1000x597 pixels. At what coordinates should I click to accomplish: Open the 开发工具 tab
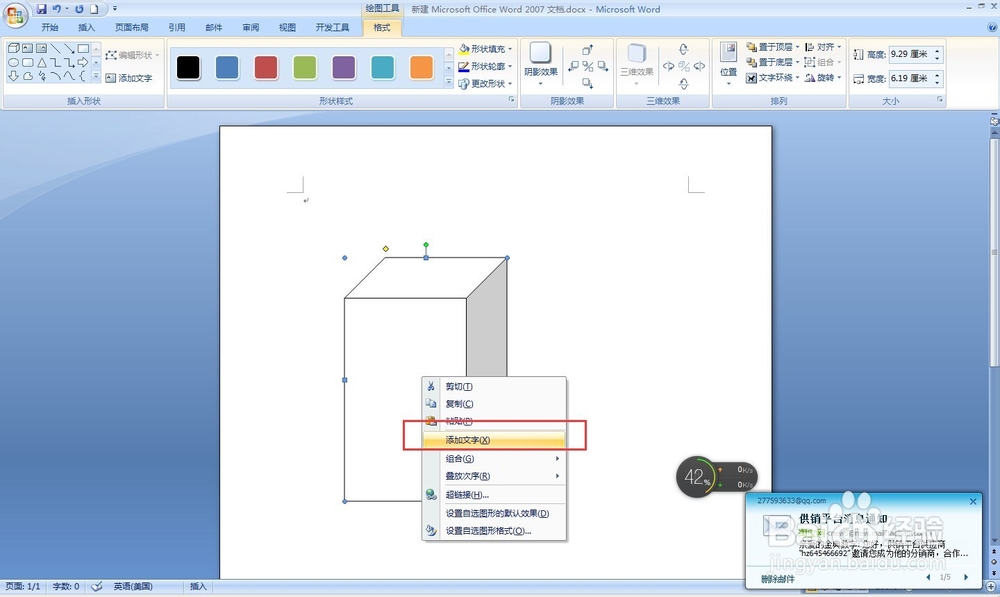(332, 27)
